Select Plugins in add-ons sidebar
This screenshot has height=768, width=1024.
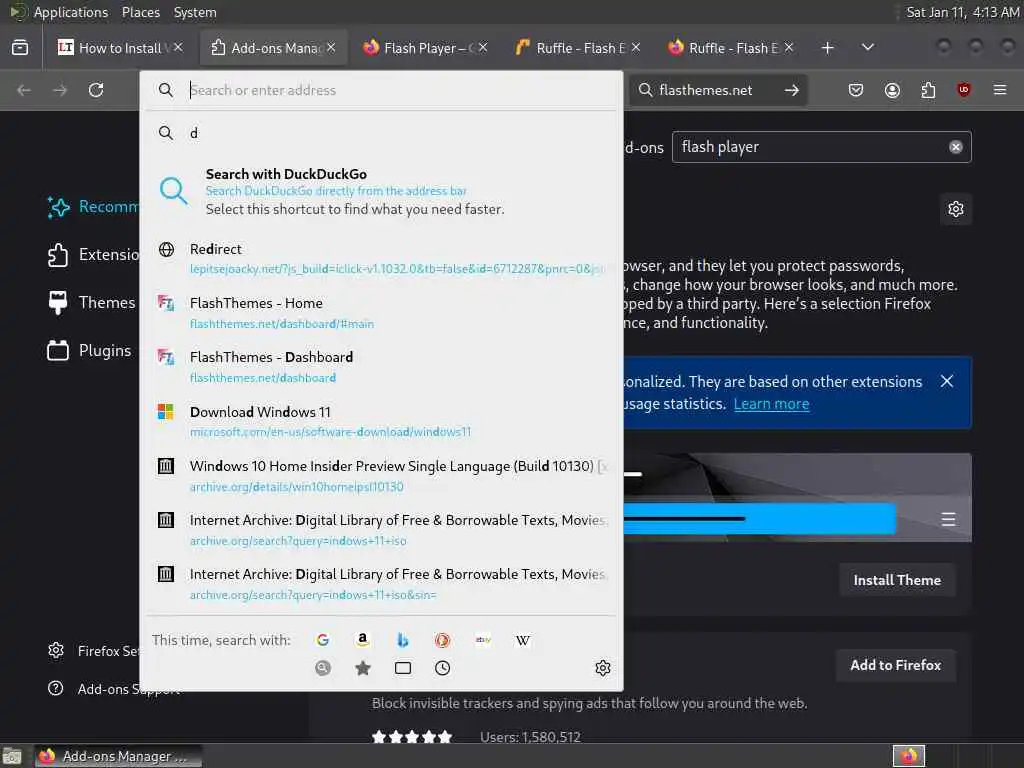pos(89,351)
